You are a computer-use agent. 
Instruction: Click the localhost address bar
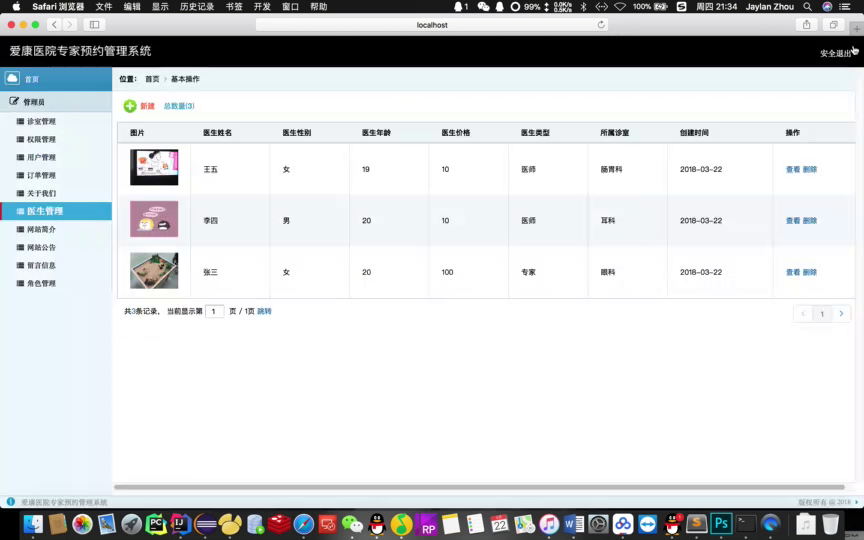[x=432, y=25]
